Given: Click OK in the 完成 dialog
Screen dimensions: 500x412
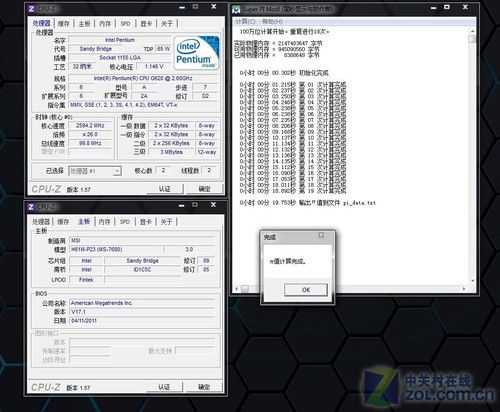Looking at the screenshot, I should [x=306, y=290].
